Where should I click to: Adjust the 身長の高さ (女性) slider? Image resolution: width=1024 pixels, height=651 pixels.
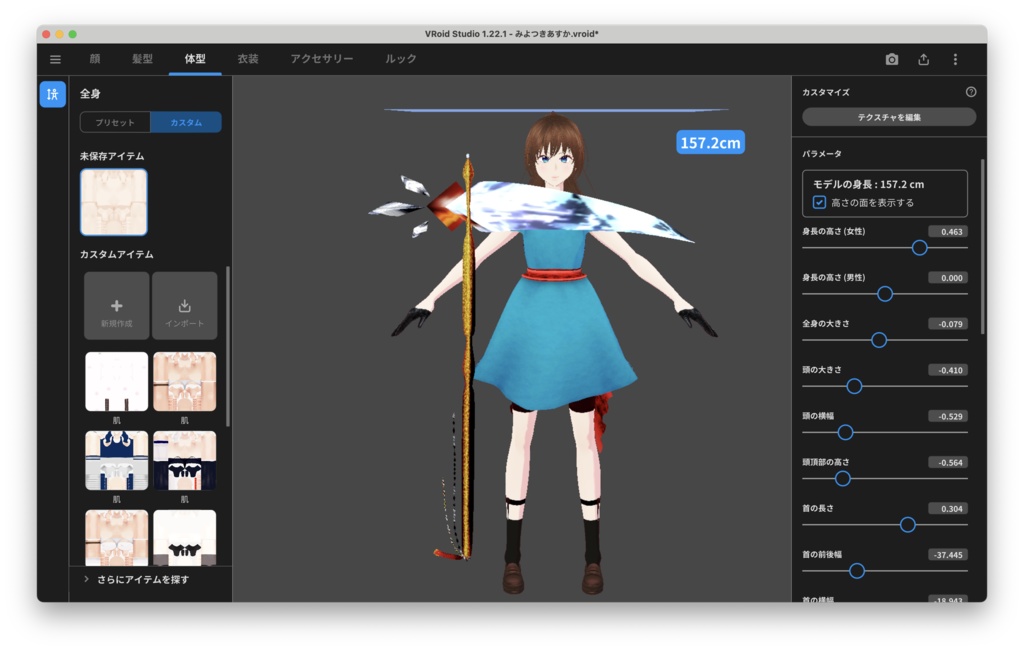tap(920, 247)
